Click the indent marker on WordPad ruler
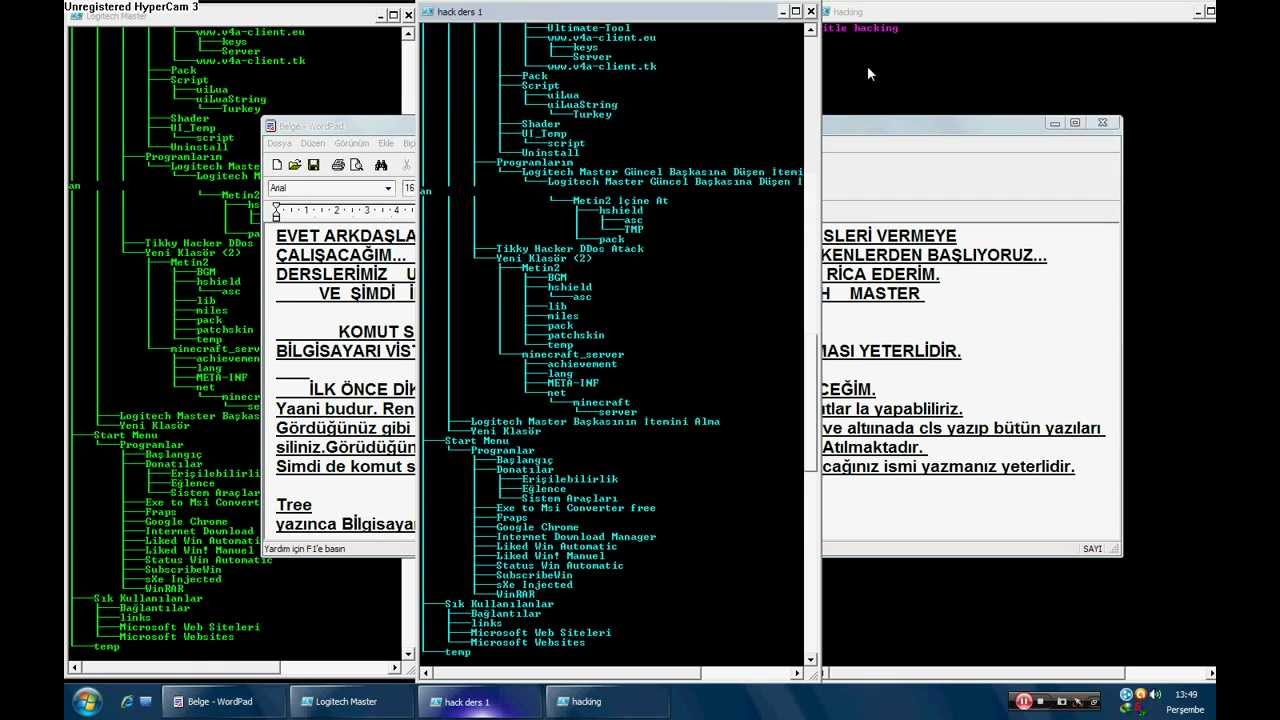1280x720 pixels. click(x=277, y=212)
